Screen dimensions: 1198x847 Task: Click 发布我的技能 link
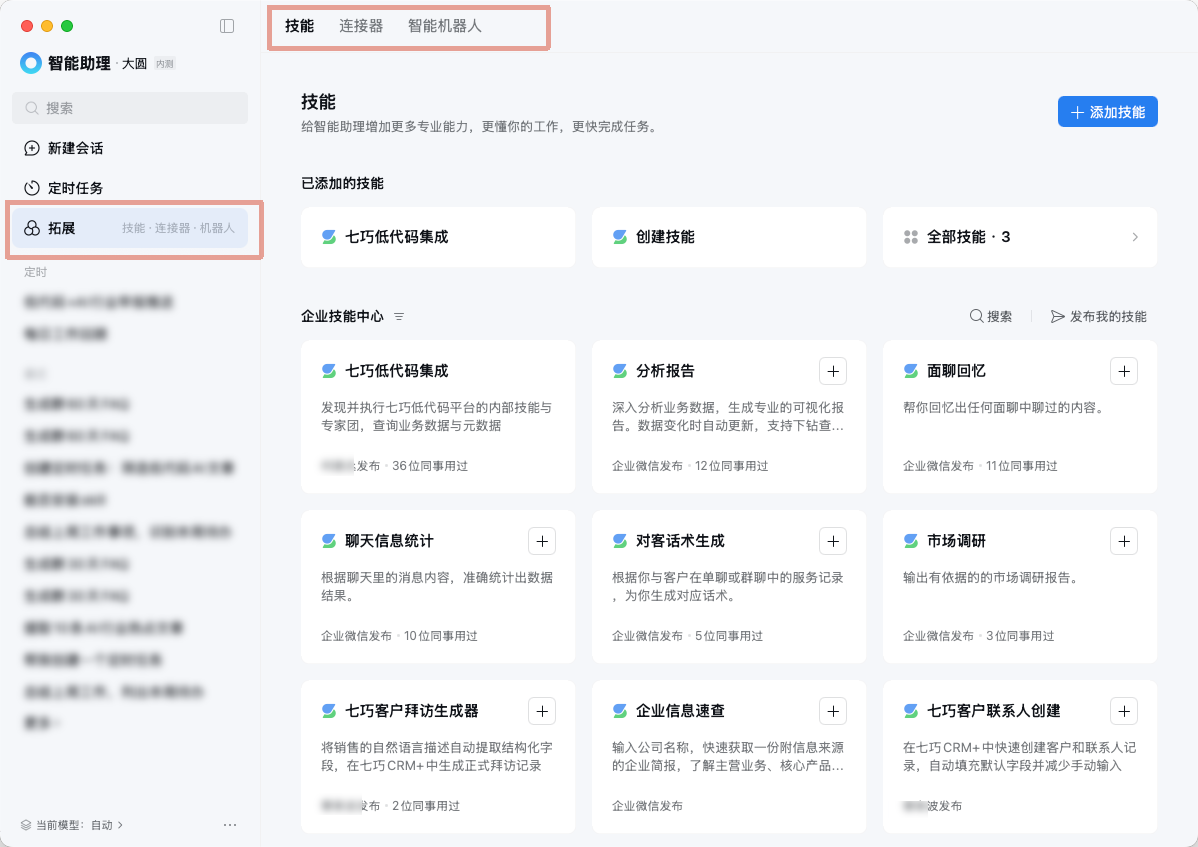(1099, 316)
